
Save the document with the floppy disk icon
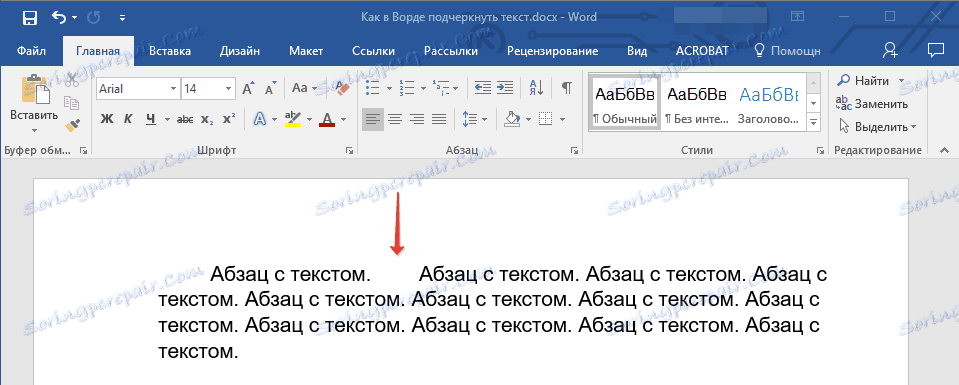(29, 18)
